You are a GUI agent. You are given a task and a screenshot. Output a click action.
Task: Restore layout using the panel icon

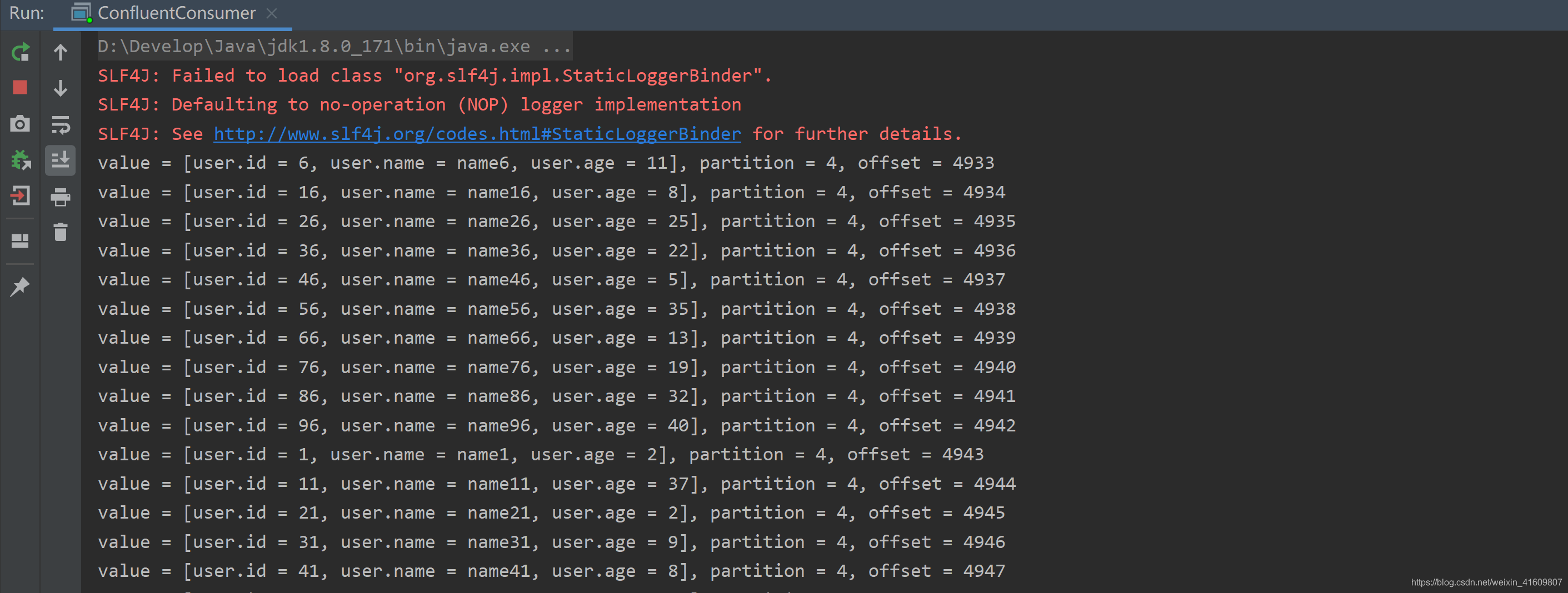pos(20,241)
